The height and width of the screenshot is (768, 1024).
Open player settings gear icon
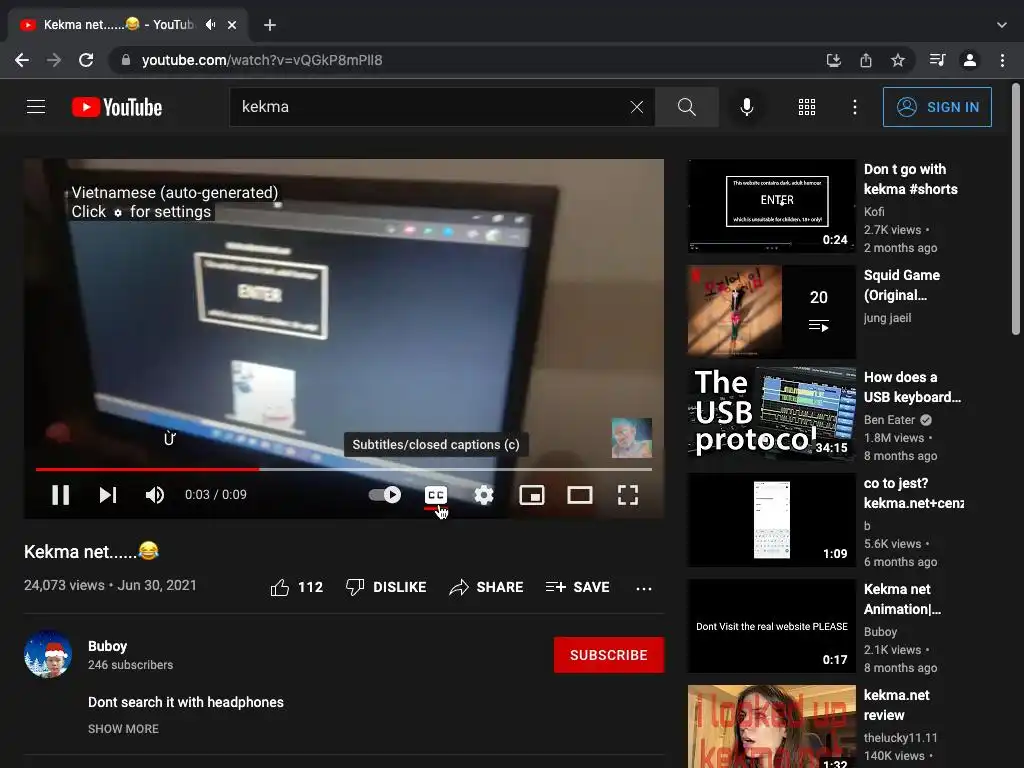(484, 495)
